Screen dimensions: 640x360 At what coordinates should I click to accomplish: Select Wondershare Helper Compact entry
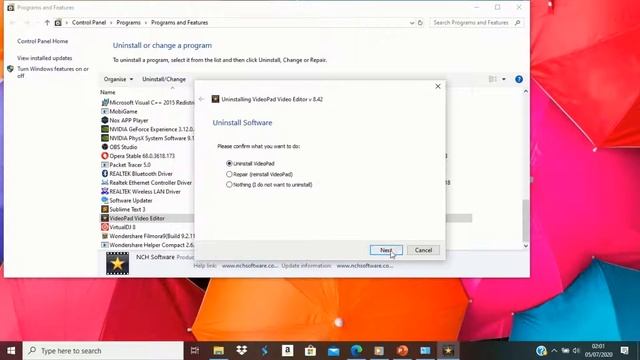coord(147,245)
